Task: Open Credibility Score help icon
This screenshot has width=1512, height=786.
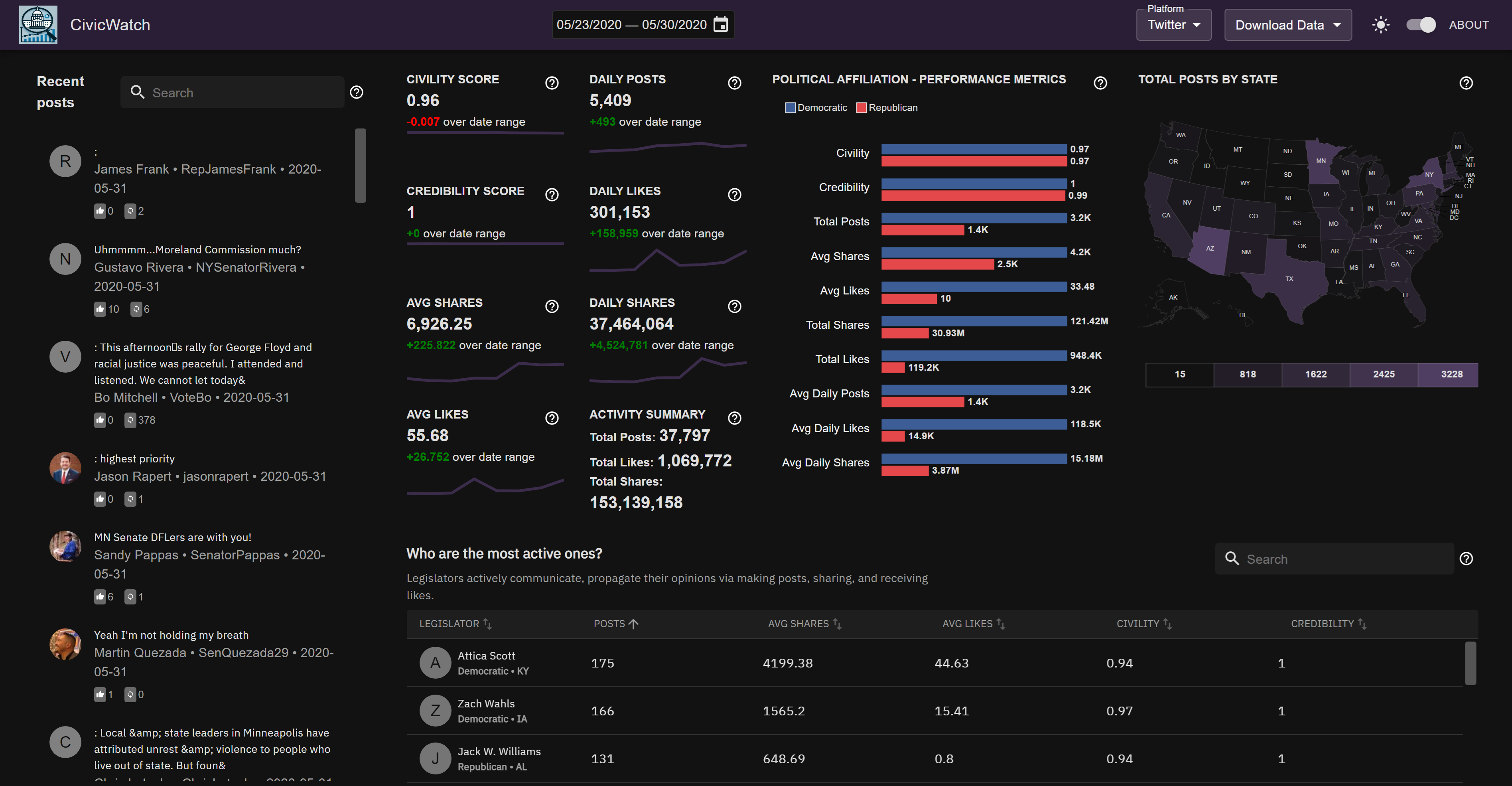Action: click(x=552, y=194)
